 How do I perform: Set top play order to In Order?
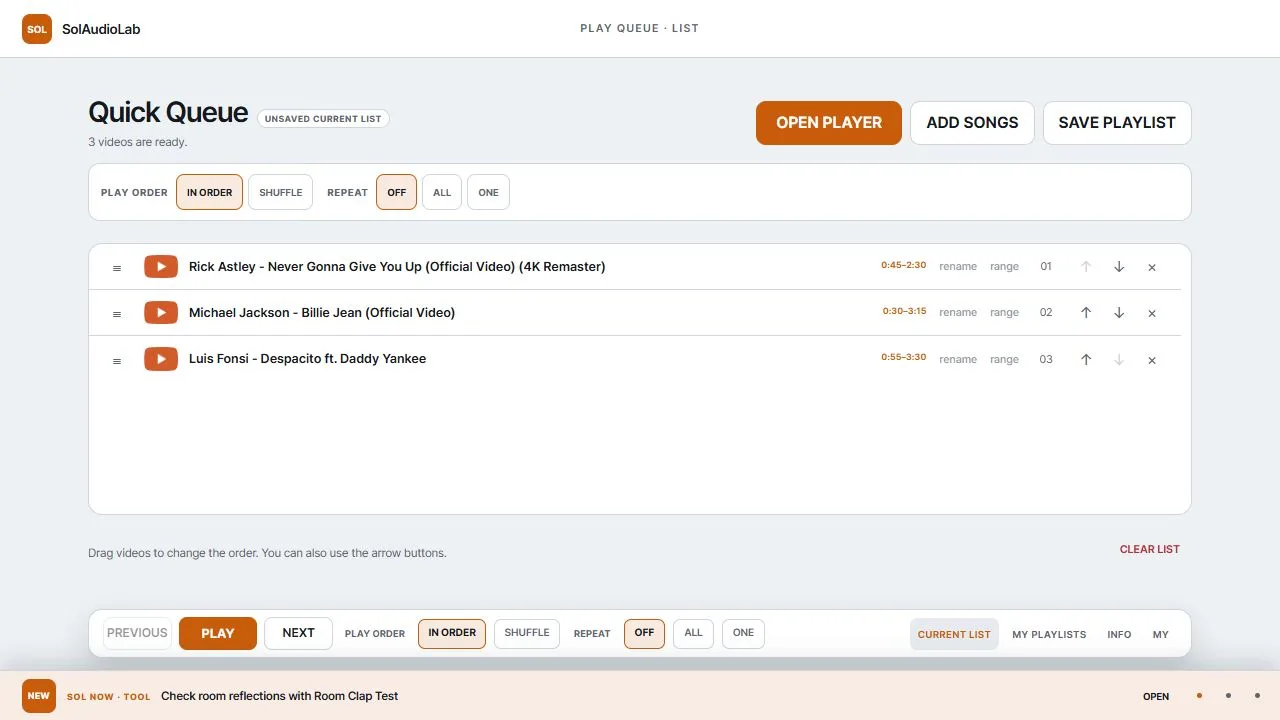[209, 192]
